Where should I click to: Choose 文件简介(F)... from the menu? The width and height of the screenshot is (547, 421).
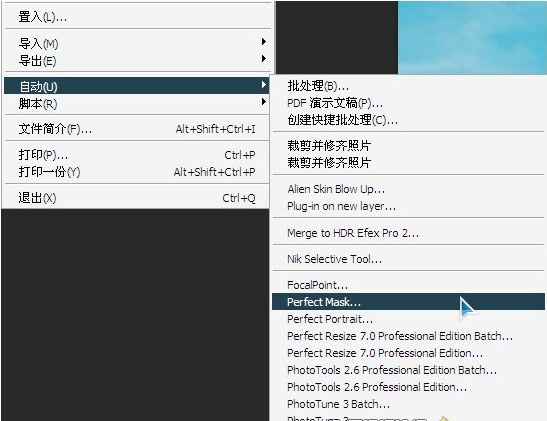137,129
